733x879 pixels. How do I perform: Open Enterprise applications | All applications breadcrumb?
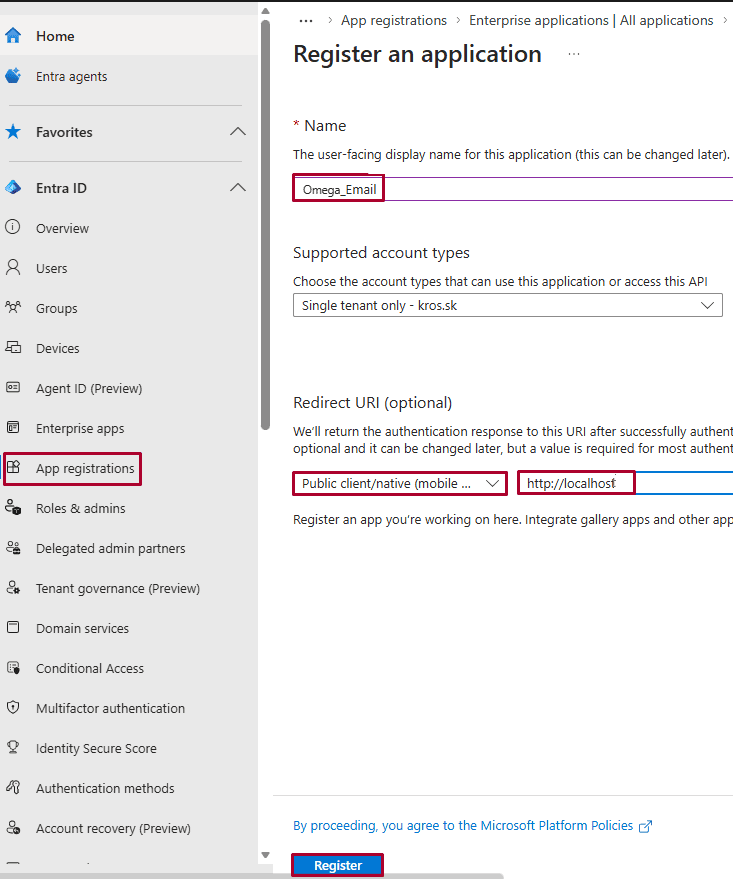(591, 20)
